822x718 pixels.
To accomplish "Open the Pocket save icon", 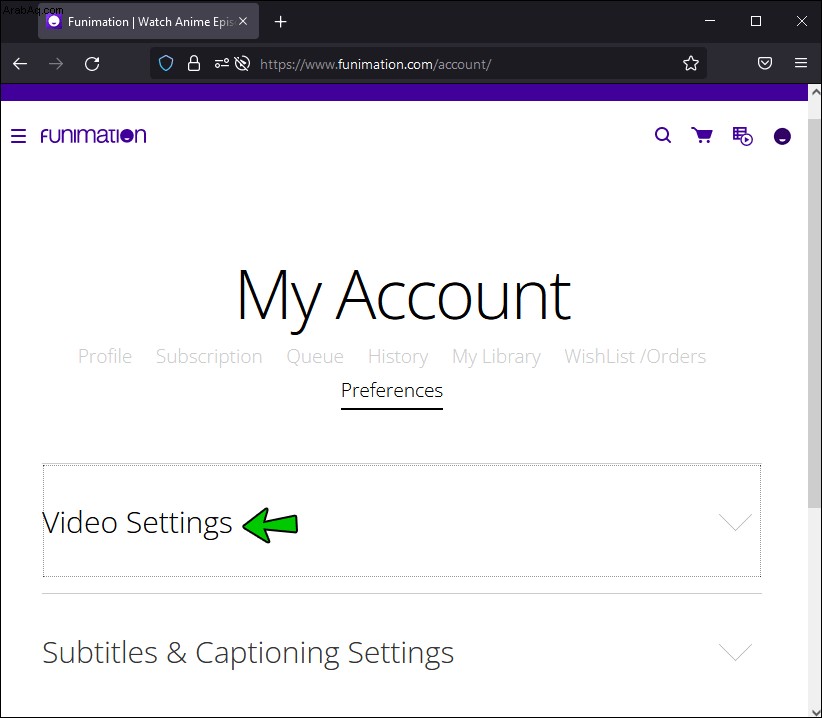I will click(x=765, y=63).
